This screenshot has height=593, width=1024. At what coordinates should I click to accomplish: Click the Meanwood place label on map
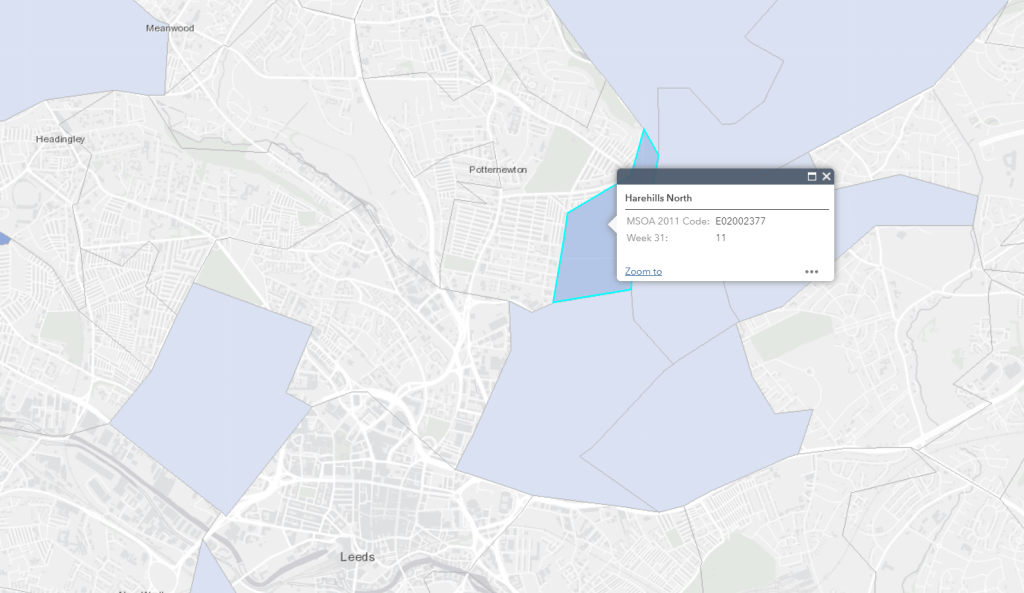[x=170, y=28]
